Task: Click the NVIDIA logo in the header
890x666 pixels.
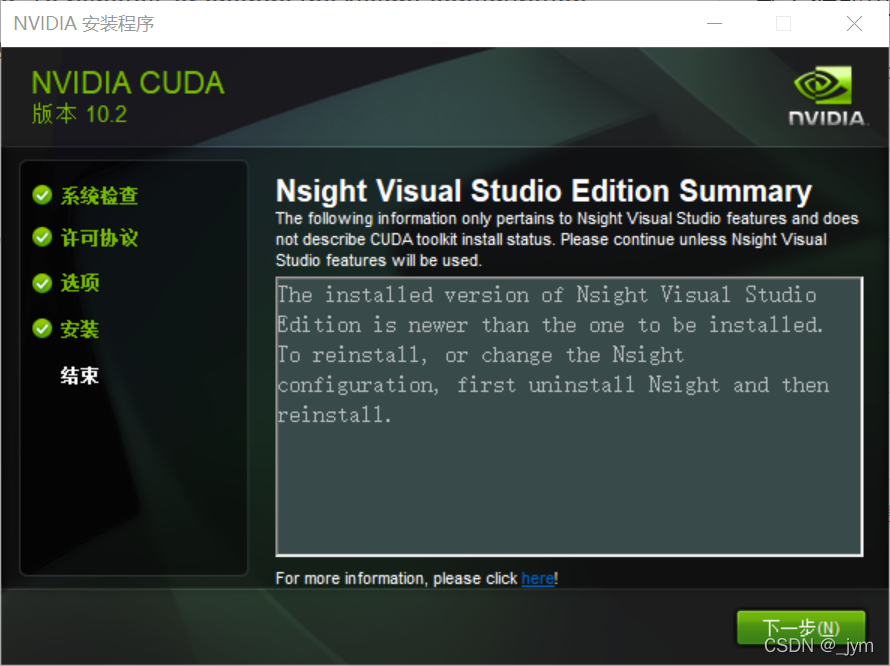Action: (x=828, y=95)
